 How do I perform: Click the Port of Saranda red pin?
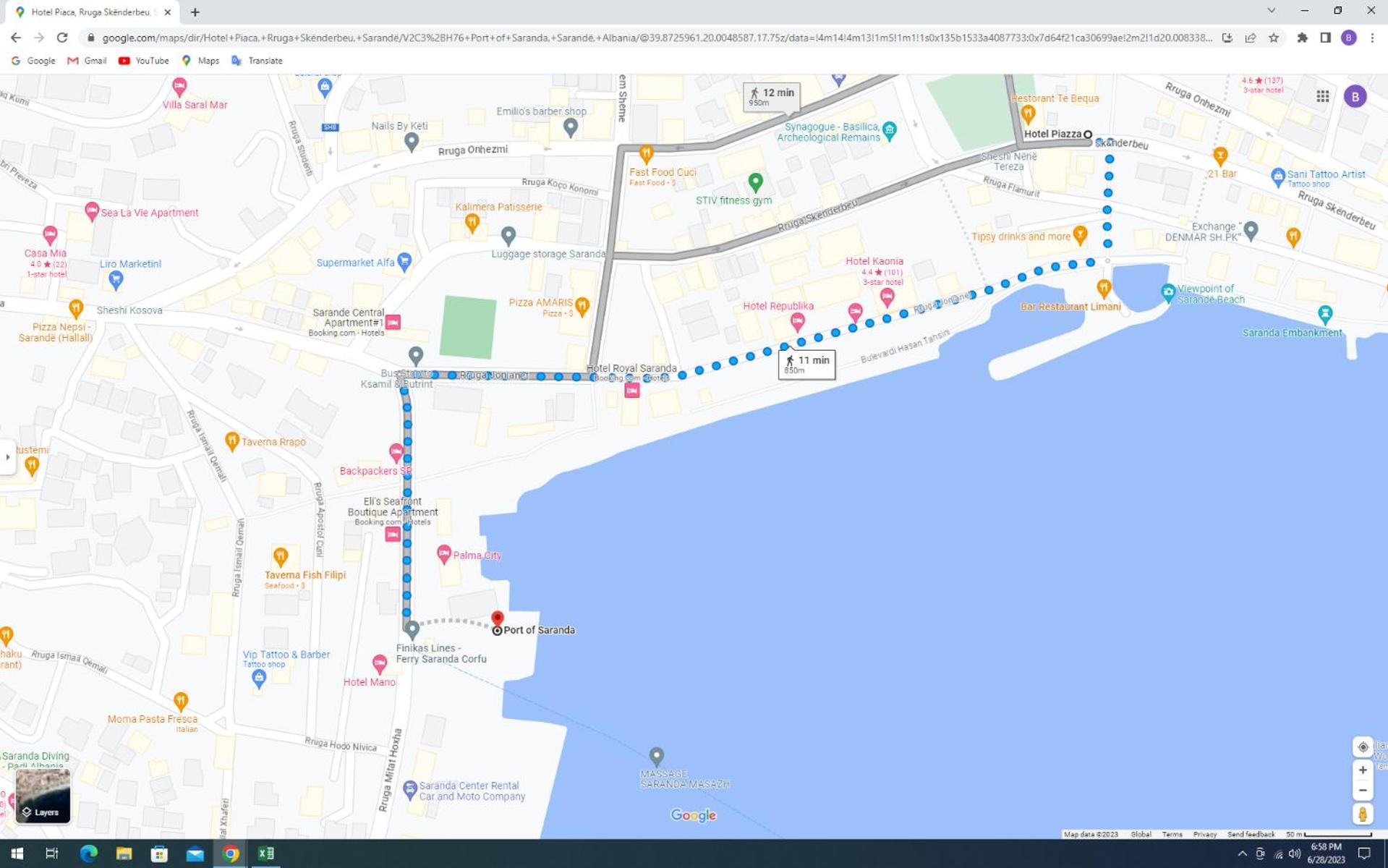(497, 618)
